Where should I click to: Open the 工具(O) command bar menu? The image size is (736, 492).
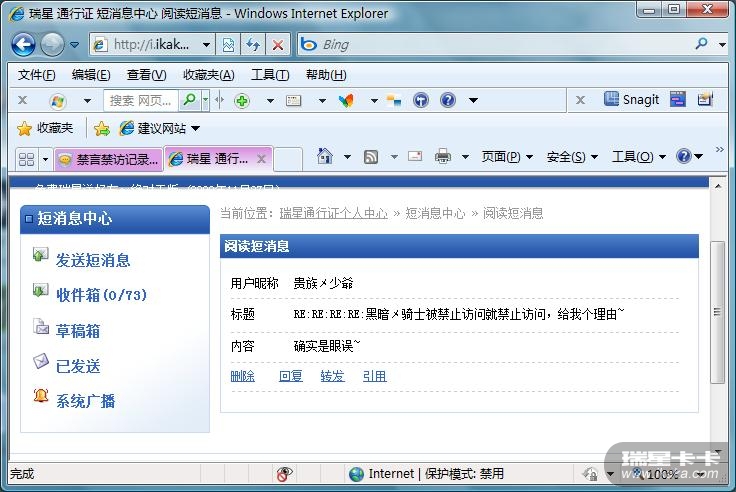(638, 157)
